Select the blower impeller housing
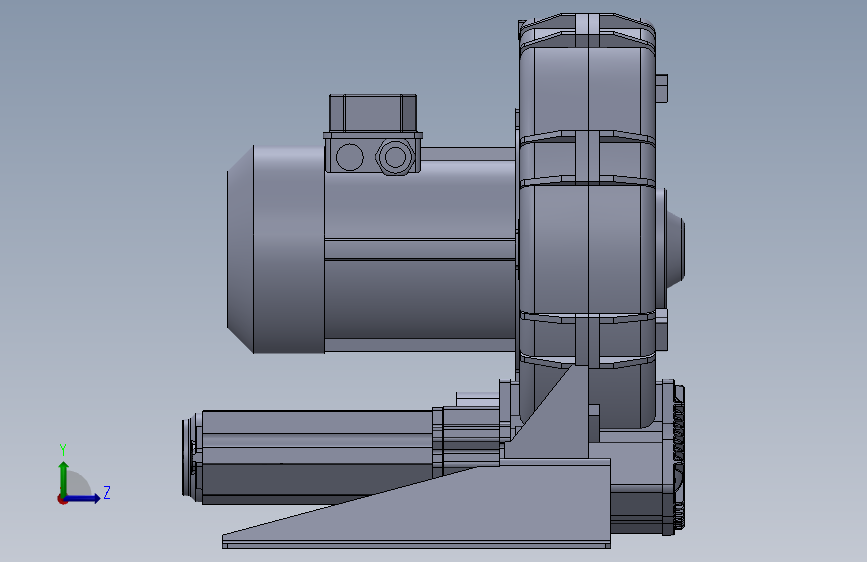The height and width of the screenshot is (562, 867). pyautogui.click(x=587, y=221)
